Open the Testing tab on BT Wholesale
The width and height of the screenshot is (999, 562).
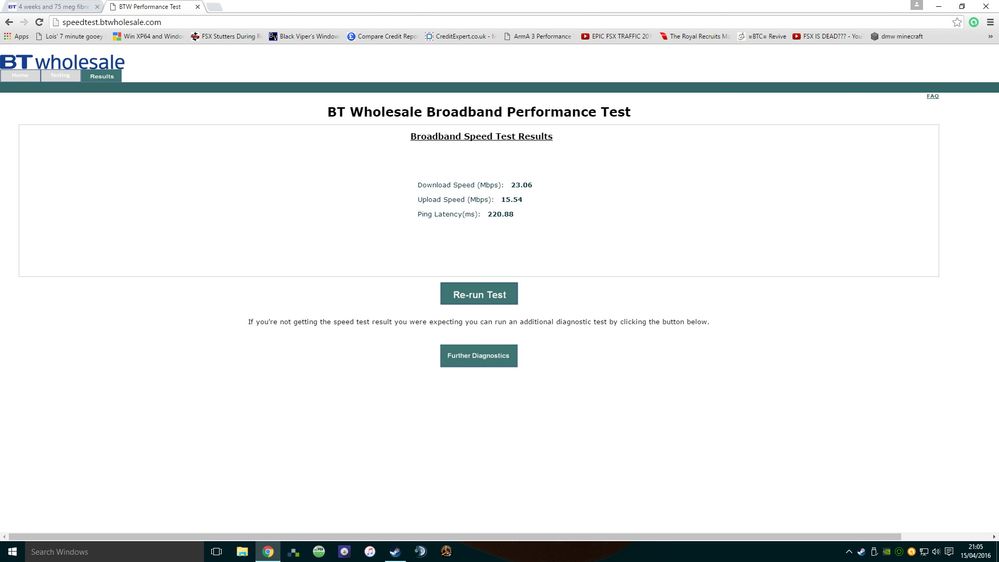(61, 76)
